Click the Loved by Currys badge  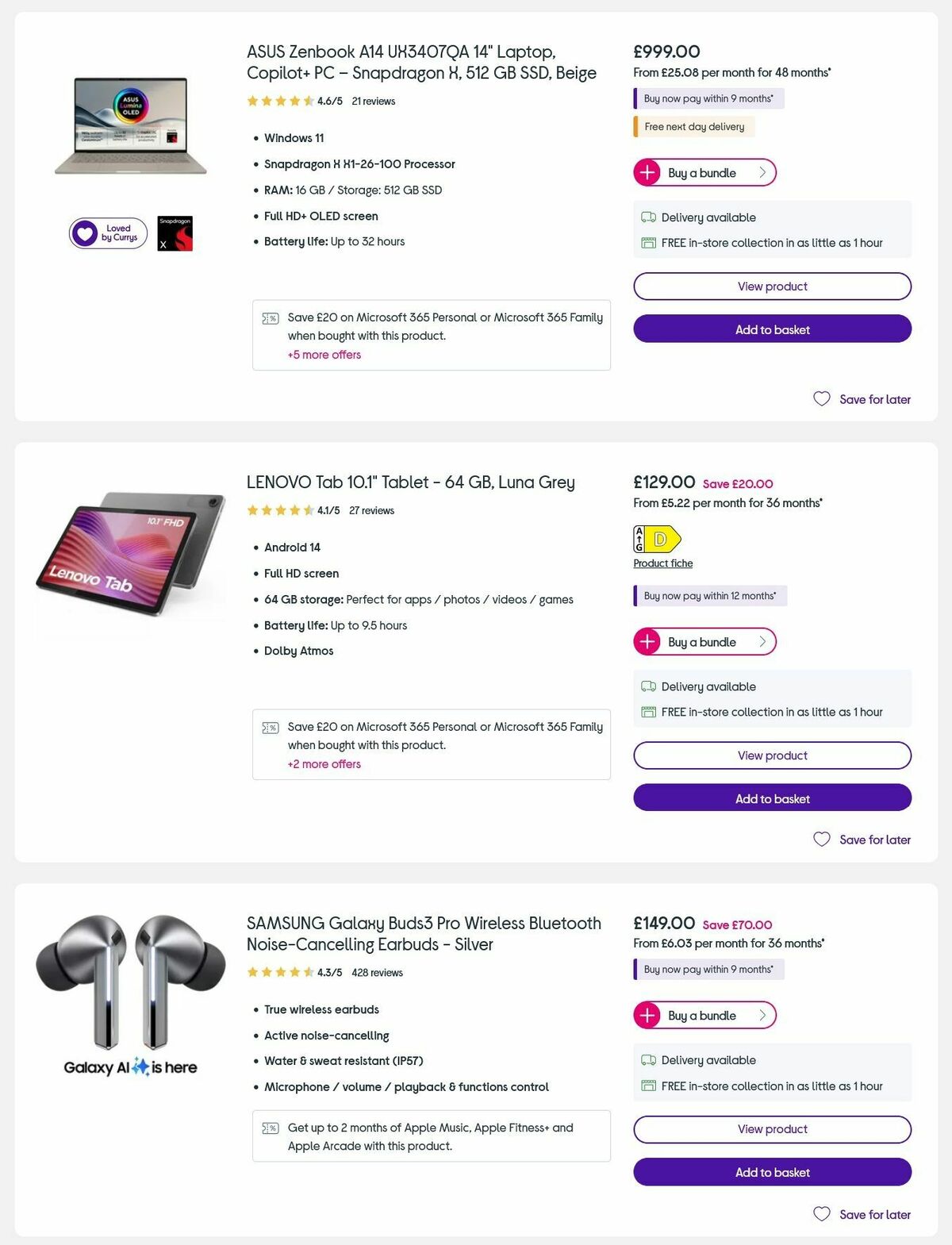(107, 232)
